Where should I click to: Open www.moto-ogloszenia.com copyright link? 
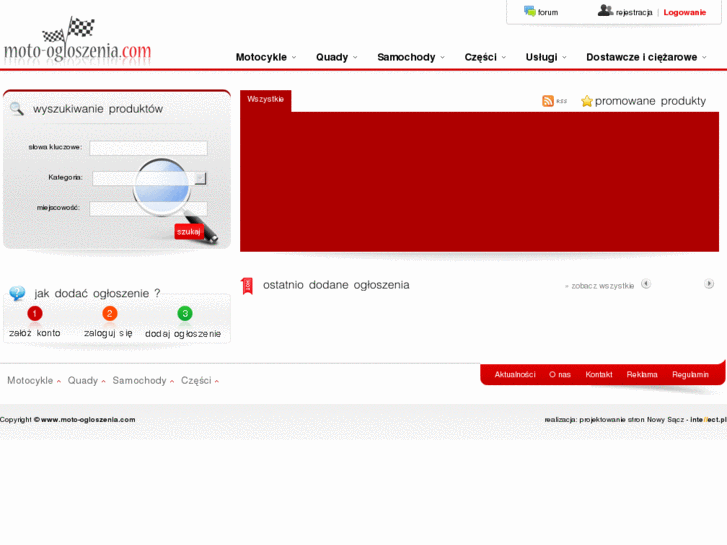pos(88,419)
